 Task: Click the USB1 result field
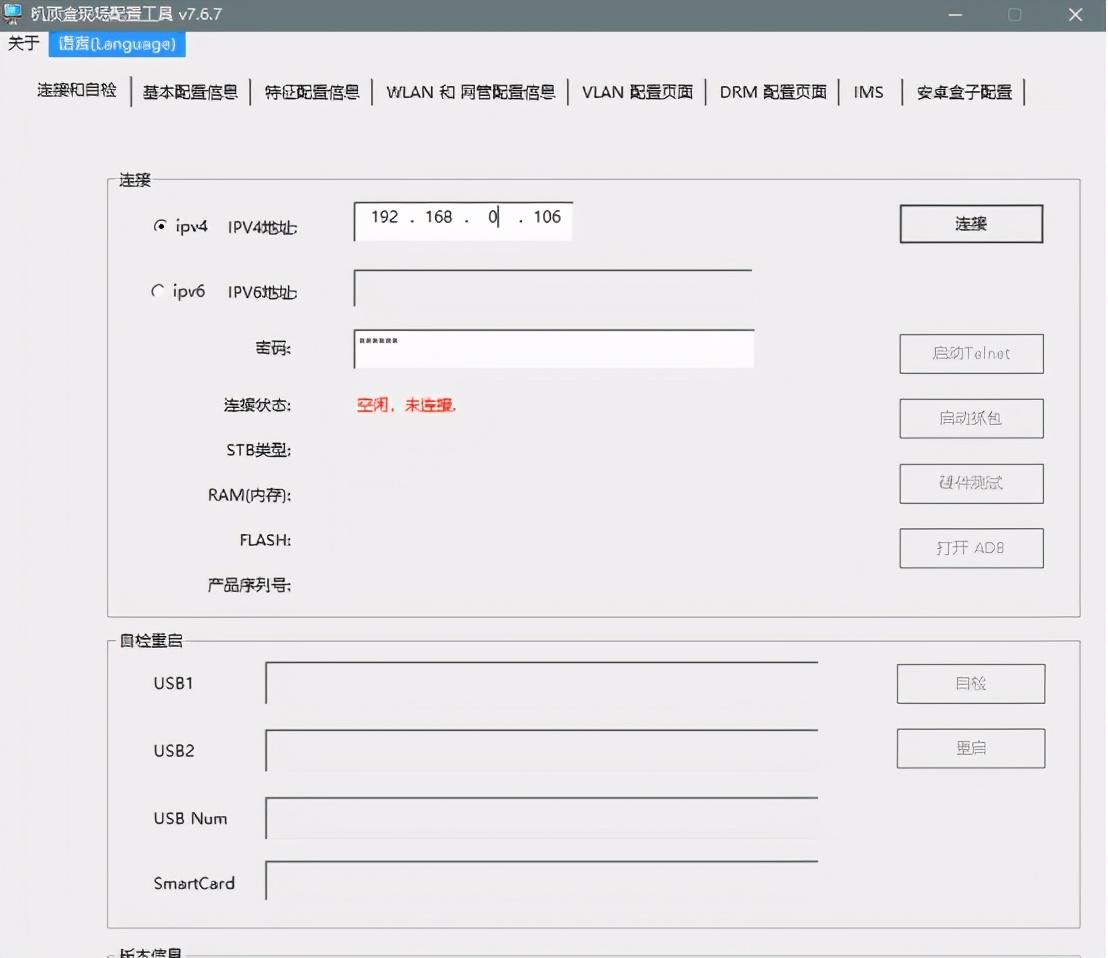click(542, 682)
